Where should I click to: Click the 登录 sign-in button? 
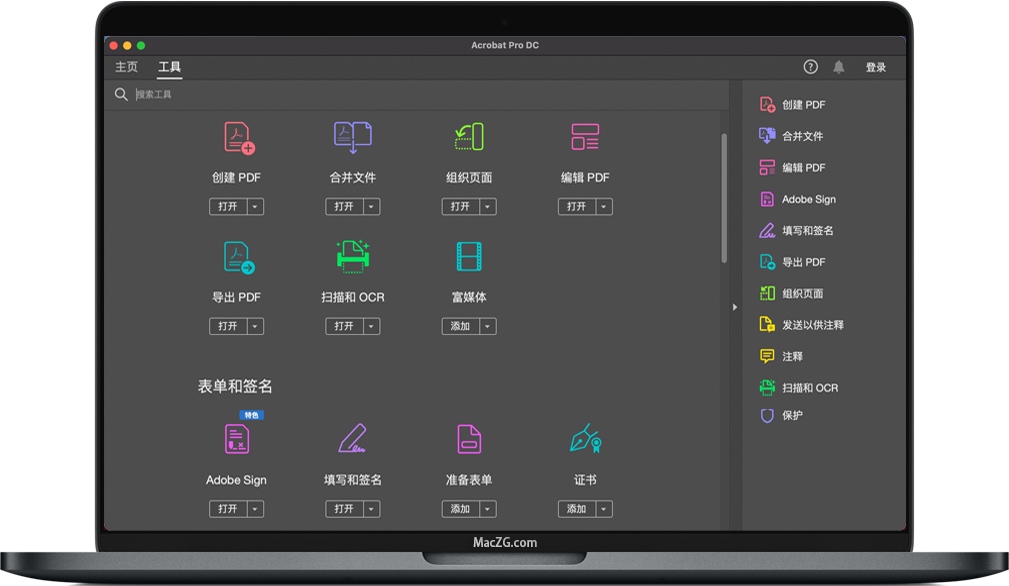click(876, 67)
